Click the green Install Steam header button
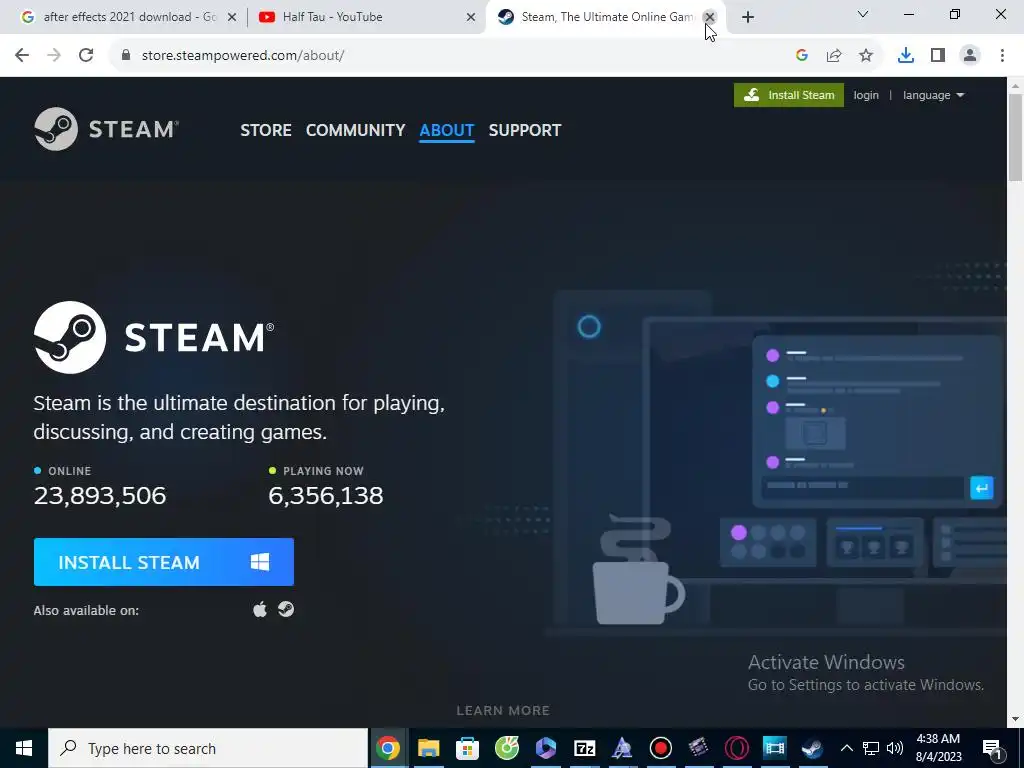Screen dimensions: 1024x768 [x=788, y=95]
